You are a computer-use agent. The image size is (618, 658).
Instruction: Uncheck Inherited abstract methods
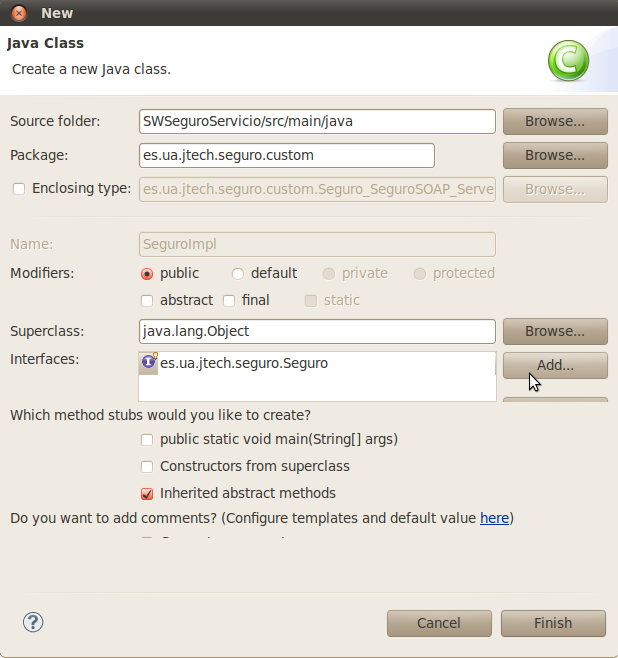pyautogui.click(x=147, y=494)
